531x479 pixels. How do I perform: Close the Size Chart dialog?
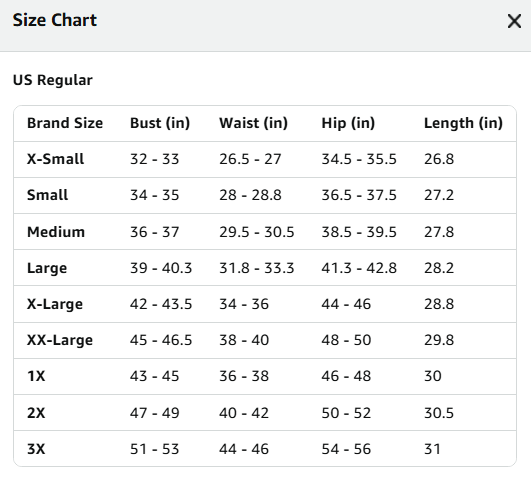pos(514,21)
